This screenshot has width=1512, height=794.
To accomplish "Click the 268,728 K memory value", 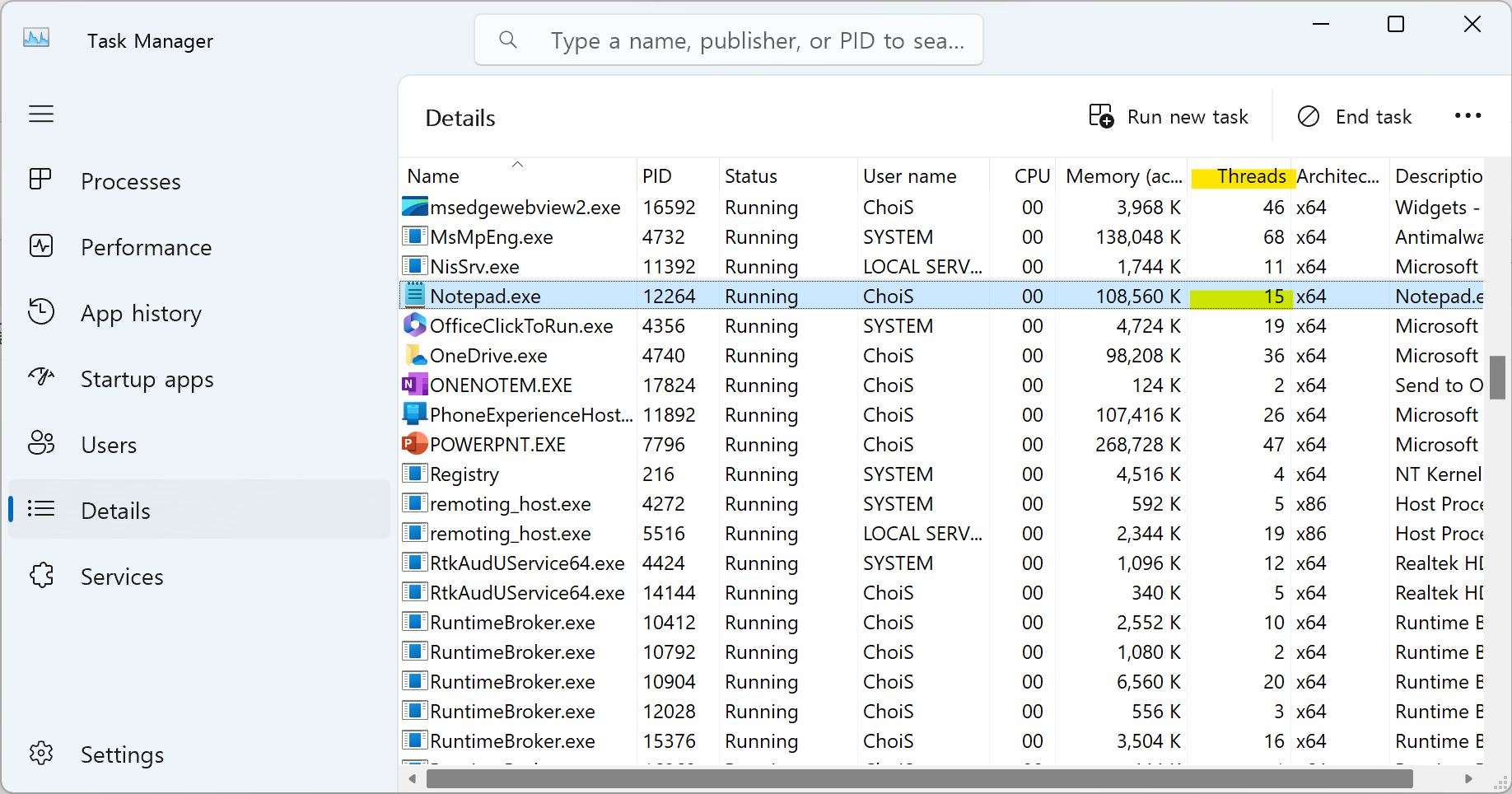I will point(1137,444).
